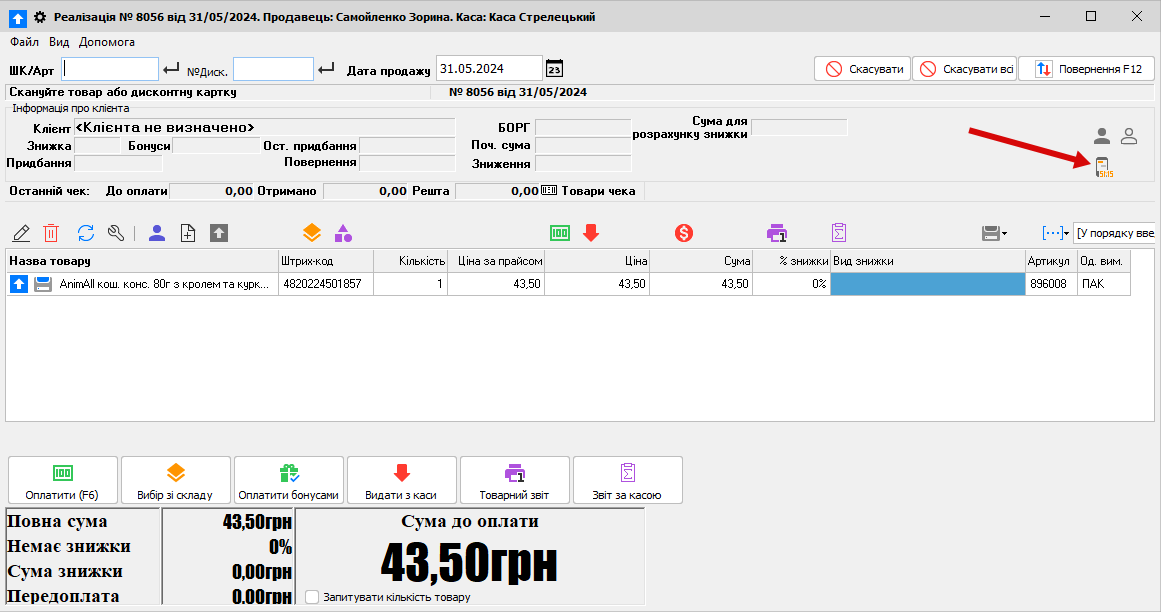Viewport: 1161px width, 612px height.
Task: Open the gray printer dropdown arrow
Action: 1004,233
